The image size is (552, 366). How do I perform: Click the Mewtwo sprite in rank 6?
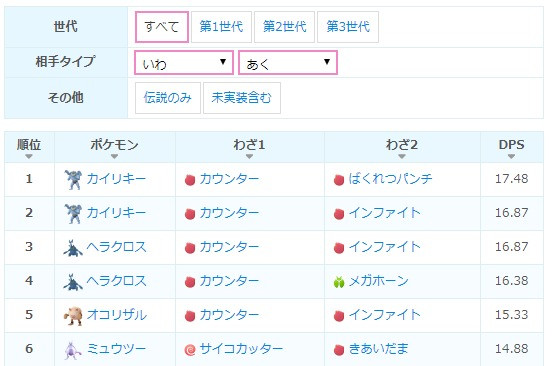click(73, 350)
